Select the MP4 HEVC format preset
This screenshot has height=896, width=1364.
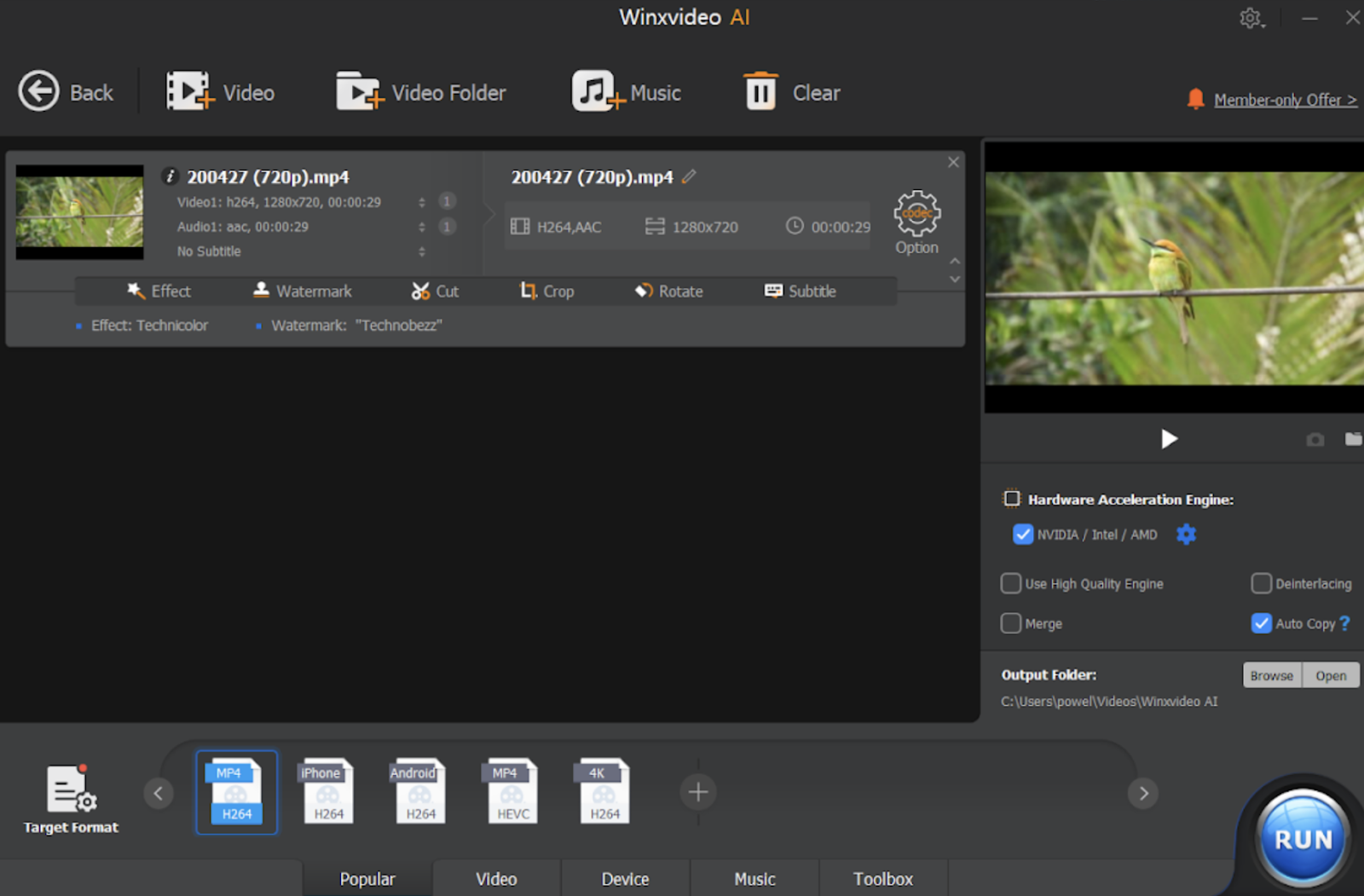click(x=512, y=792)
